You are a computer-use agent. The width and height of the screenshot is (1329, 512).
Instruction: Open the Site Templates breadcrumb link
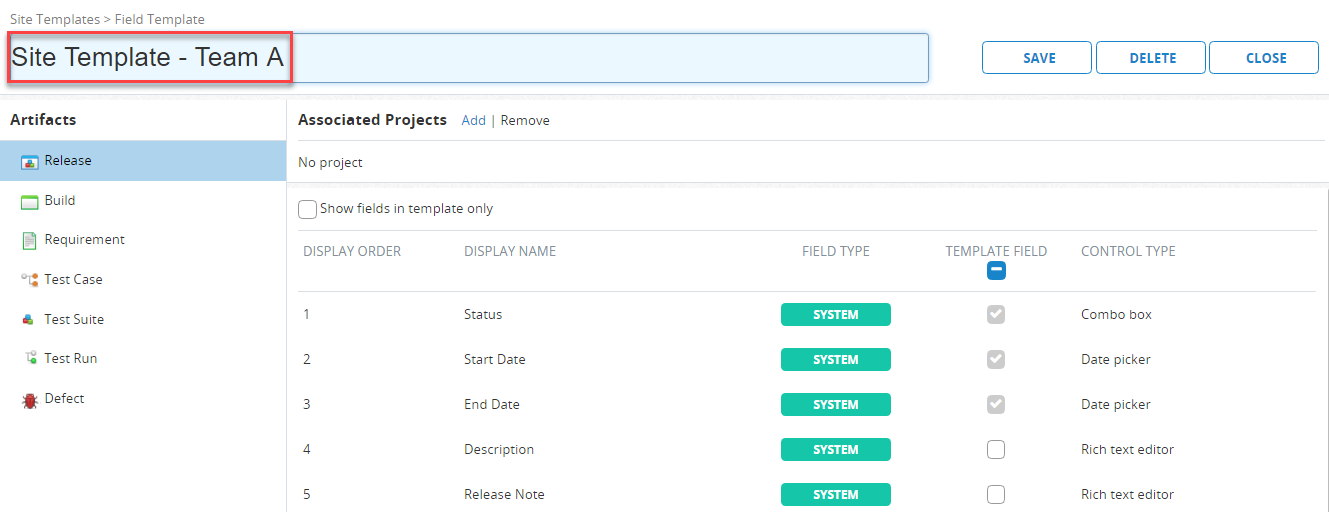point(54,19)
